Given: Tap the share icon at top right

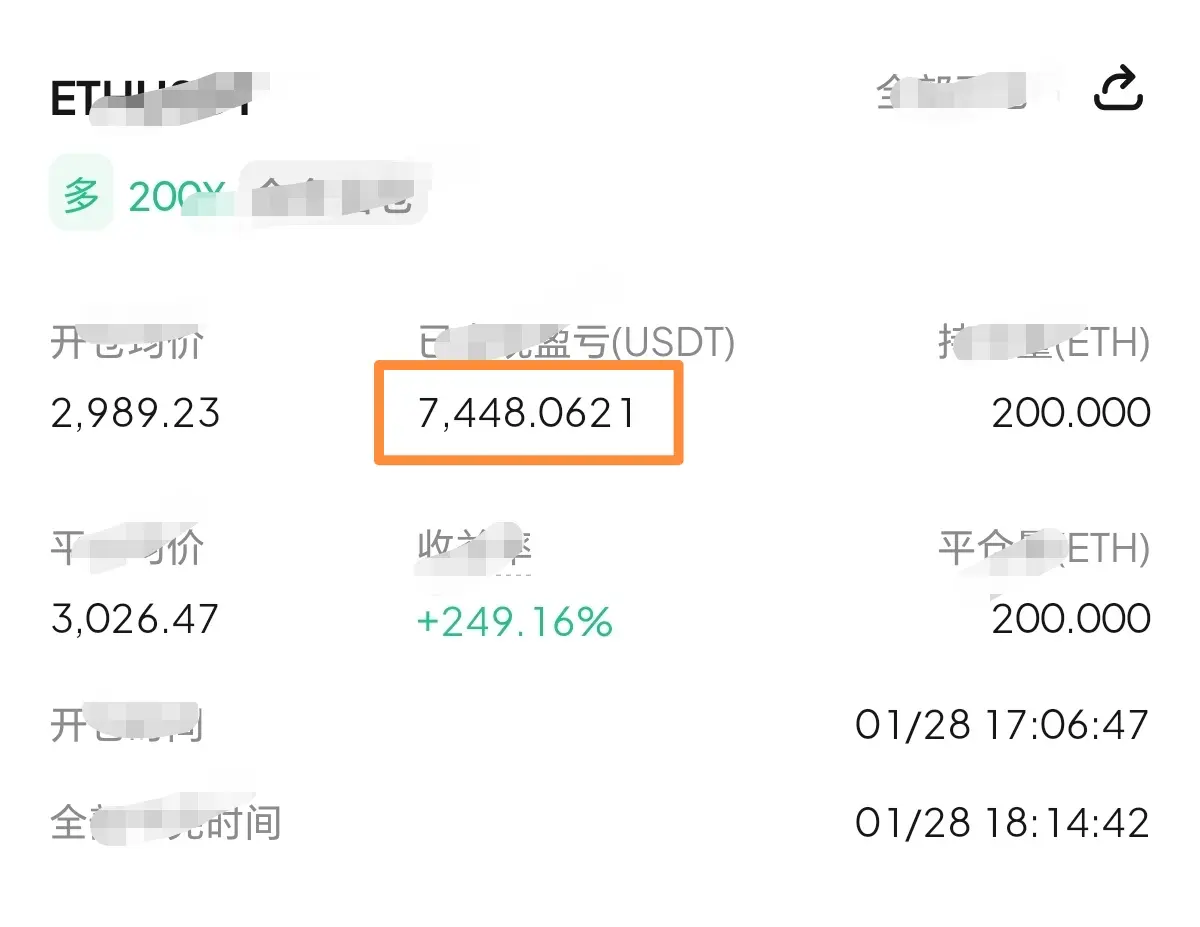Looking at the screenshot, I should (1118, 90).
